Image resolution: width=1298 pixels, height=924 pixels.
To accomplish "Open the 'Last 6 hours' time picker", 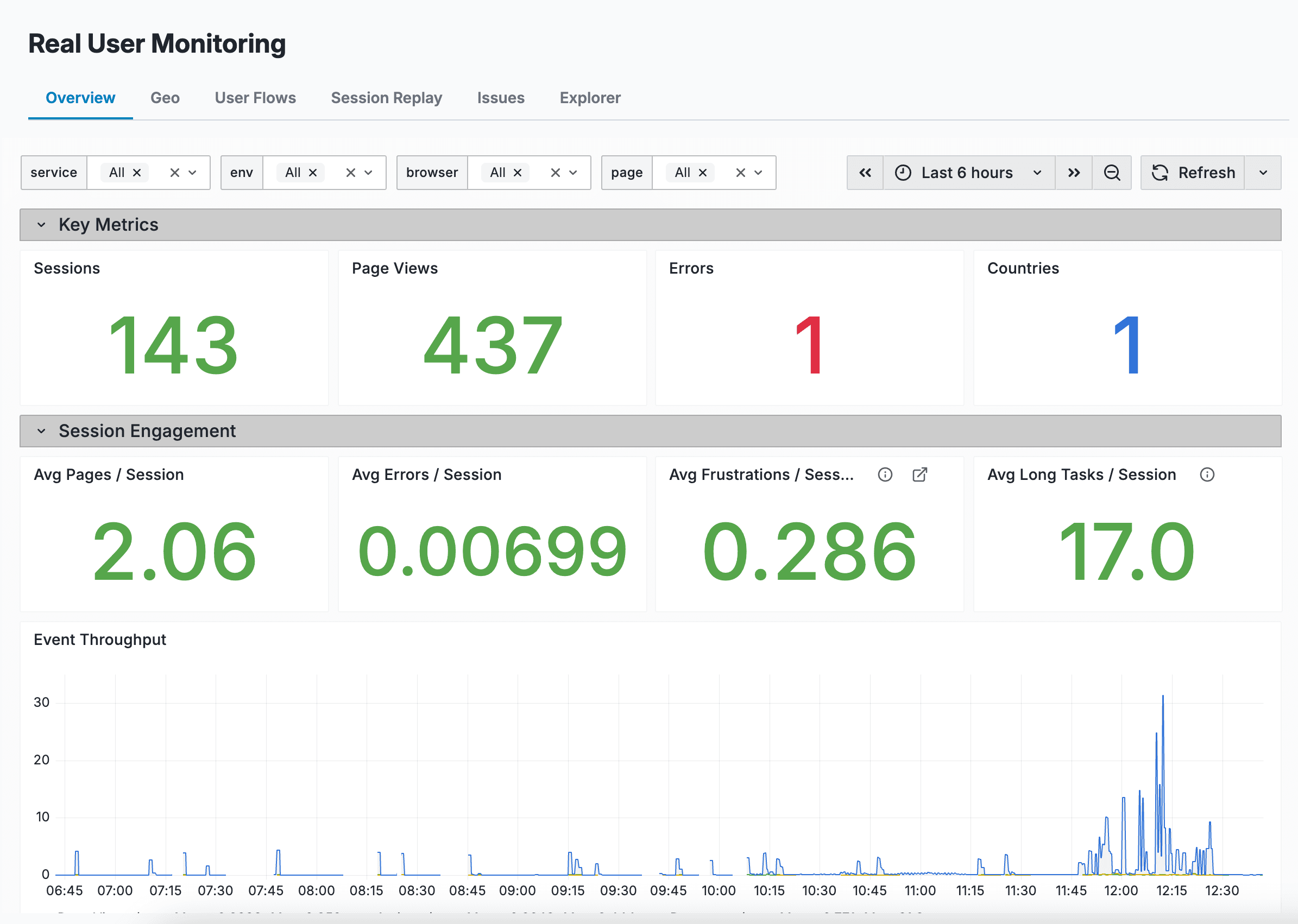I will (x=968, y=173).
